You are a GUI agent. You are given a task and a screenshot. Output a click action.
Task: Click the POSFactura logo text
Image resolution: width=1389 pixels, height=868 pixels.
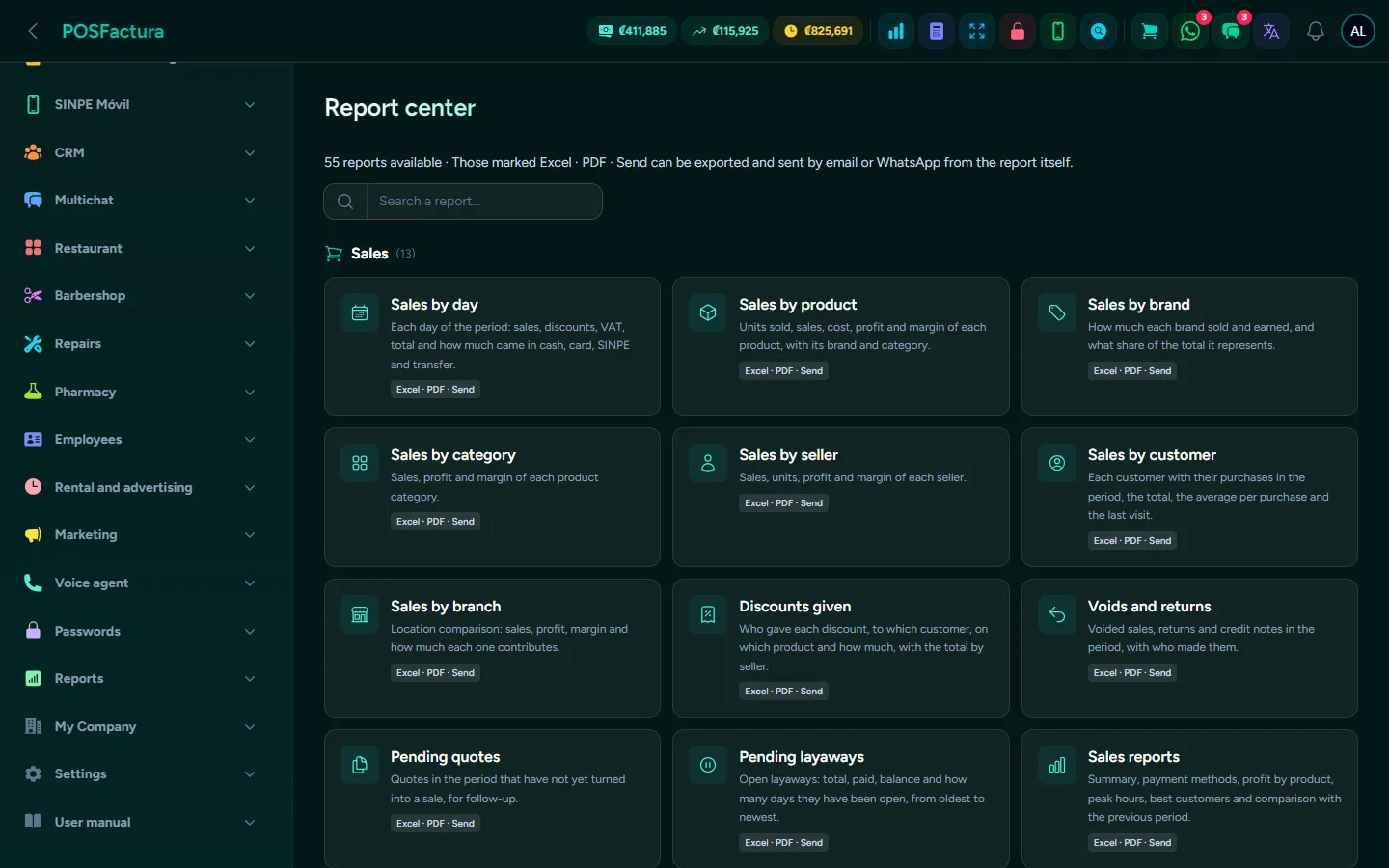[113, 31]
